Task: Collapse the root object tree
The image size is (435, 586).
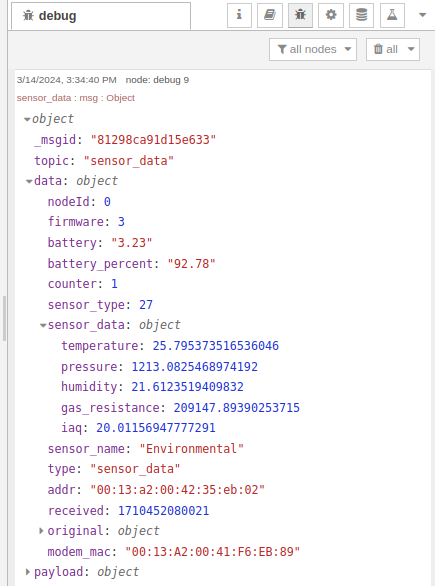Action: pos(27,120)
